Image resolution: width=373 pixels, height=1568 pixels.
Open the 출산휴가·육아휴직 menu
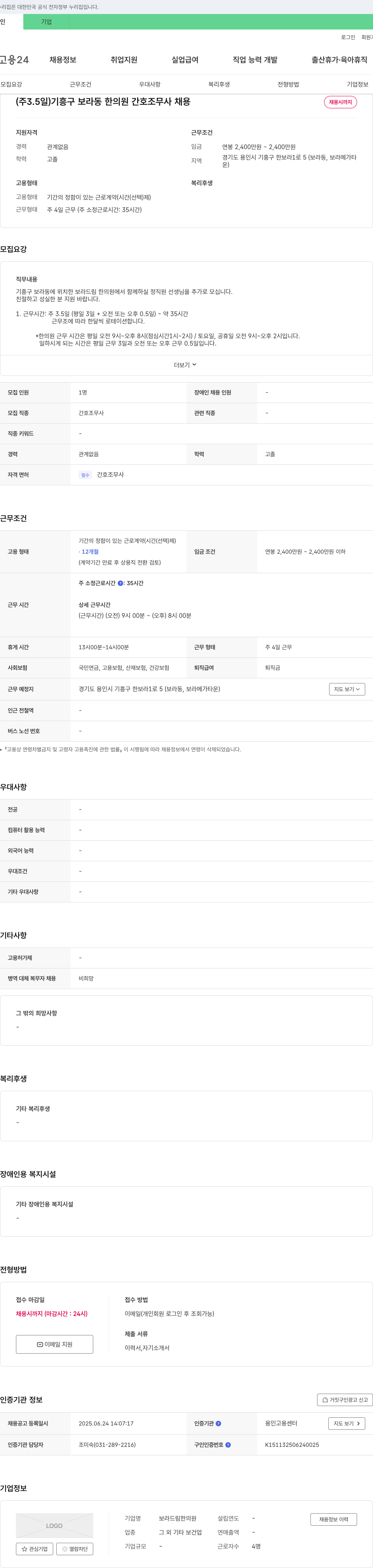[x=340, y=60]
